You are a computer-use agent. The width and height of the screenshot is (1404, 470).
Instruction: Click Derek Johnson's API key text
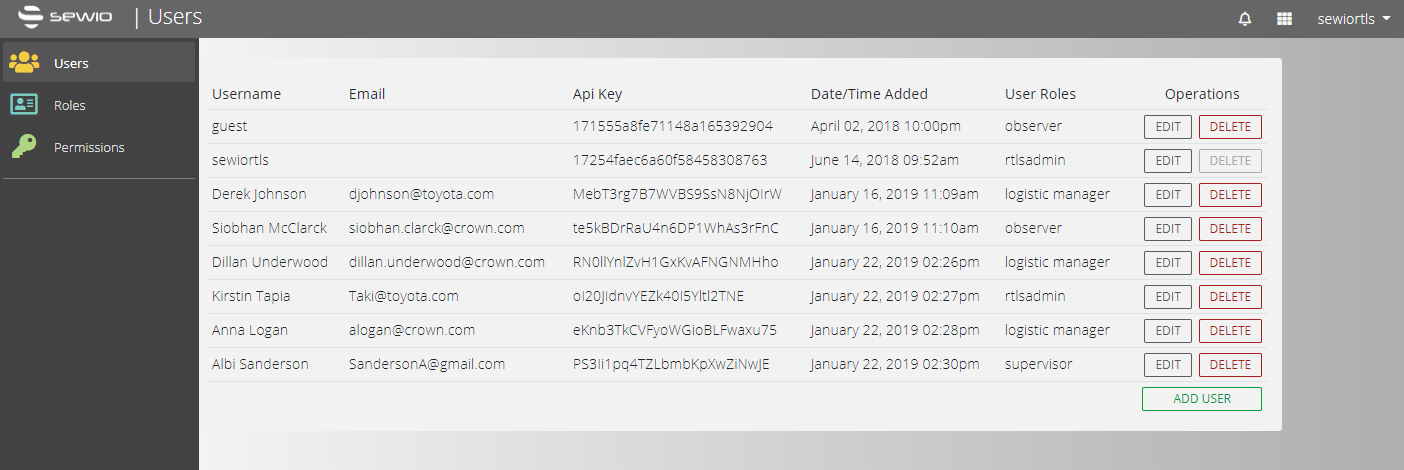[x=677, y=194]
